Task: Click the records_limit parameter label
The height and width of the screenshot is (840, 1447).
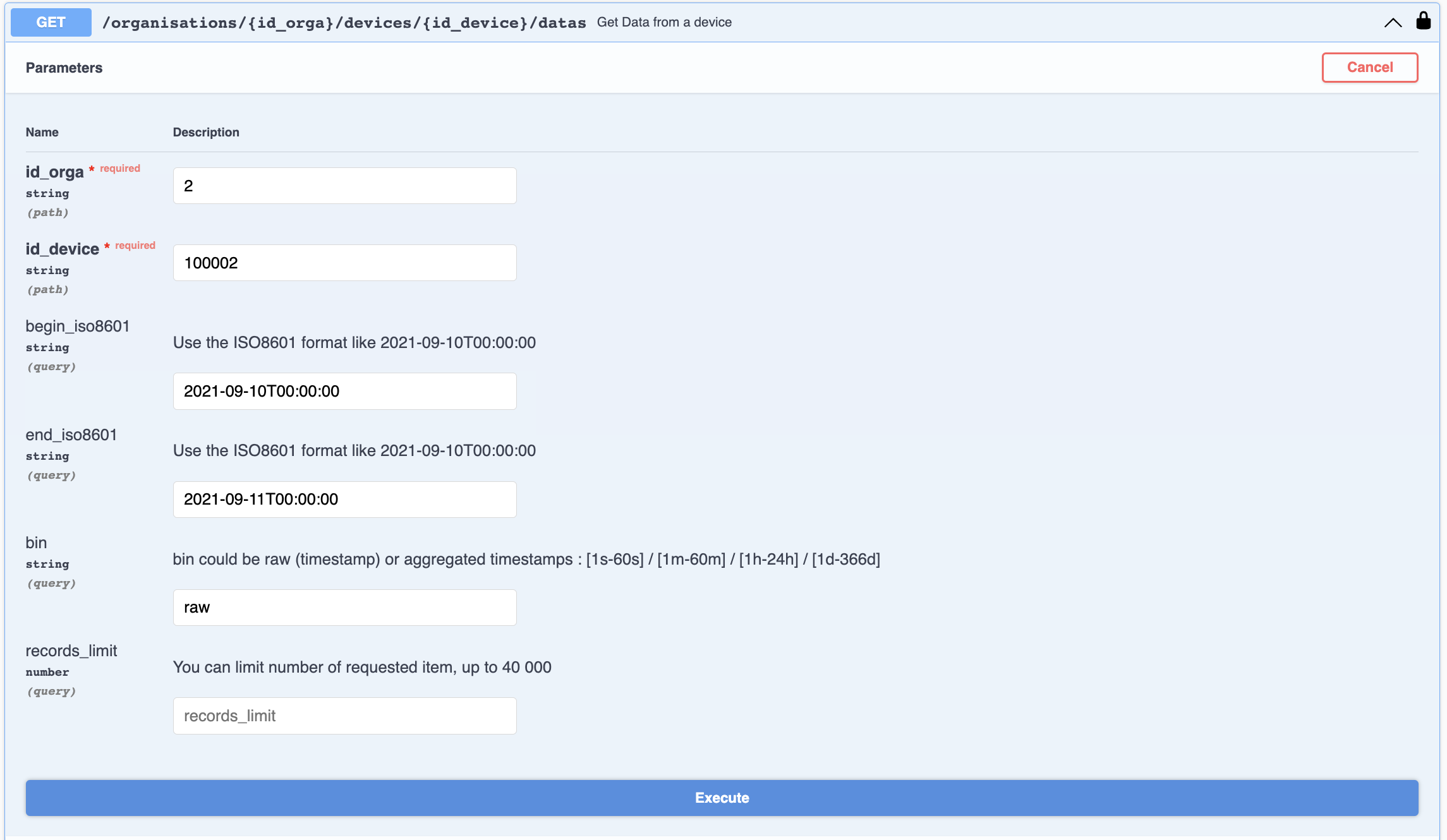Action: pos(71,651)
